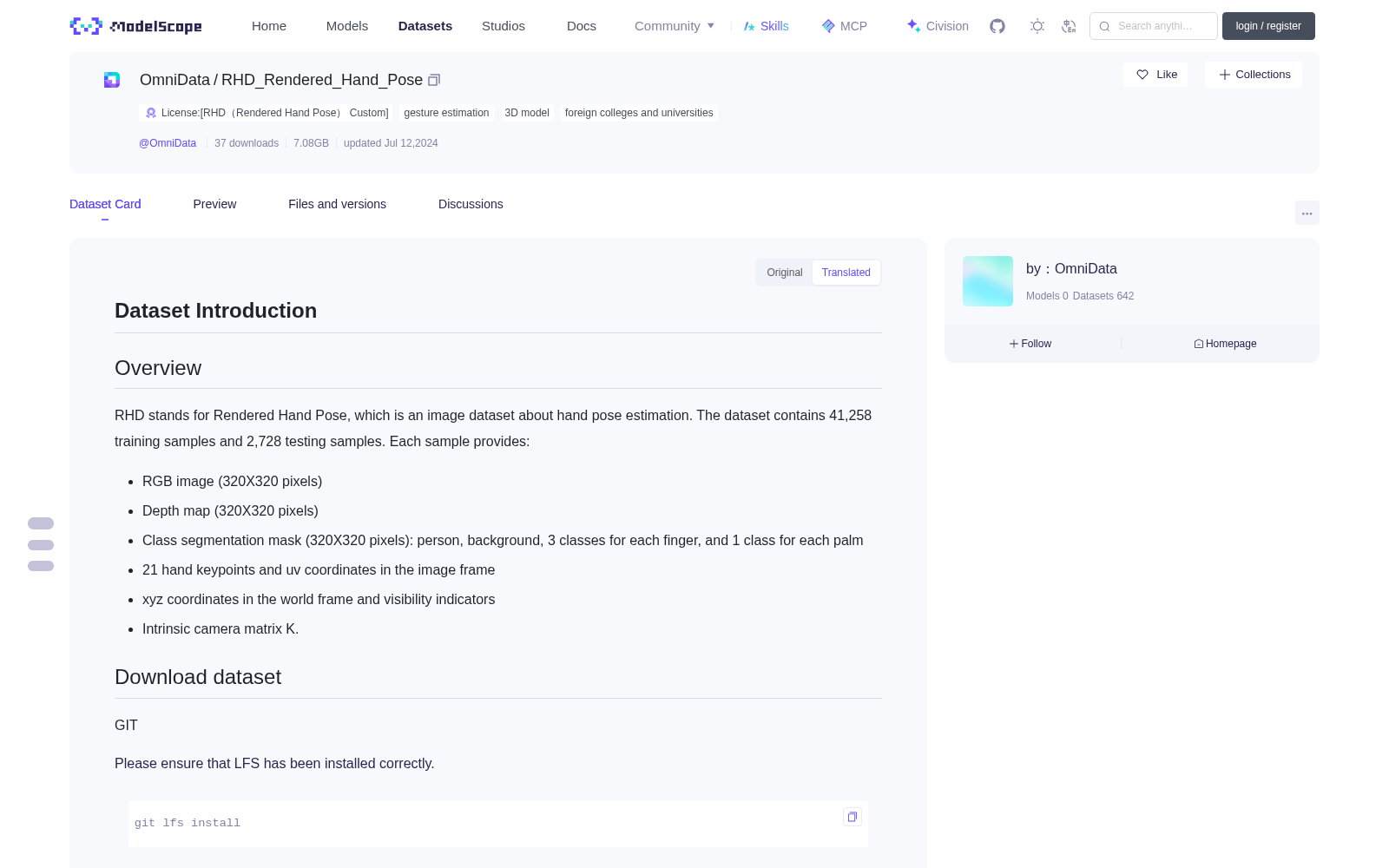Viewport: 1389px width, 868px height.
Task: Select the Dataset Card tab
Action: click(105, 204)
